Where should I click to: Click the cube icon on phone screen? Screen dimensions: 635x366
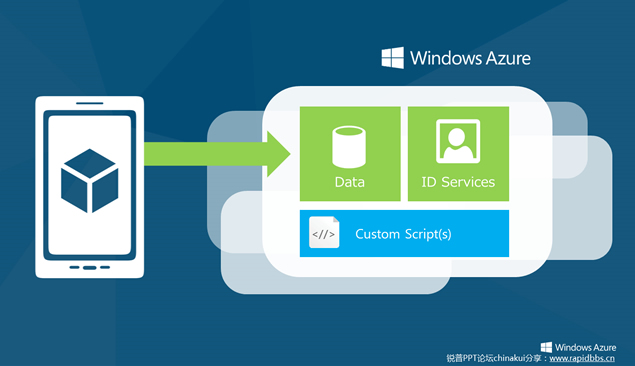[89, 181]
